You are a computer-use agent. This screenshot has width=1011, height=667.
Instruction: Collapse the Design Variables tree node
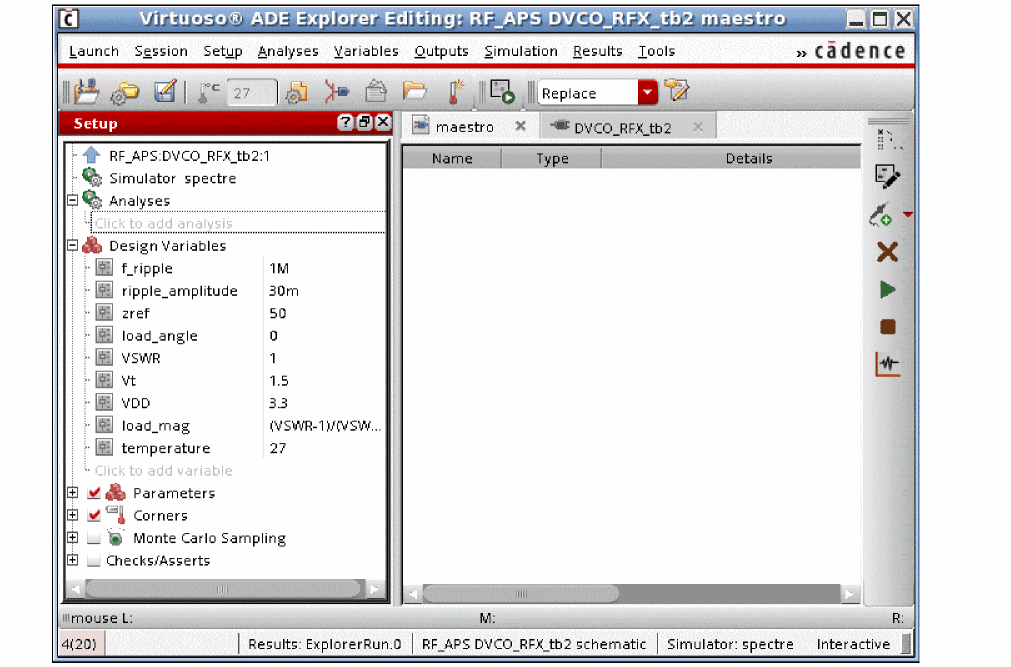coord(72,246)
